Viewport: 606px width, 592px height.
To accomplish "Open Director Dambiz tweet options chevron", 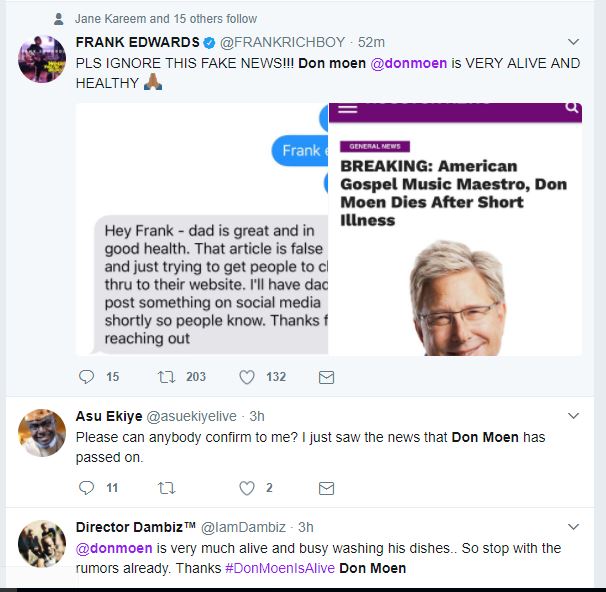I will pyautogui.click(x=573, y=526).
